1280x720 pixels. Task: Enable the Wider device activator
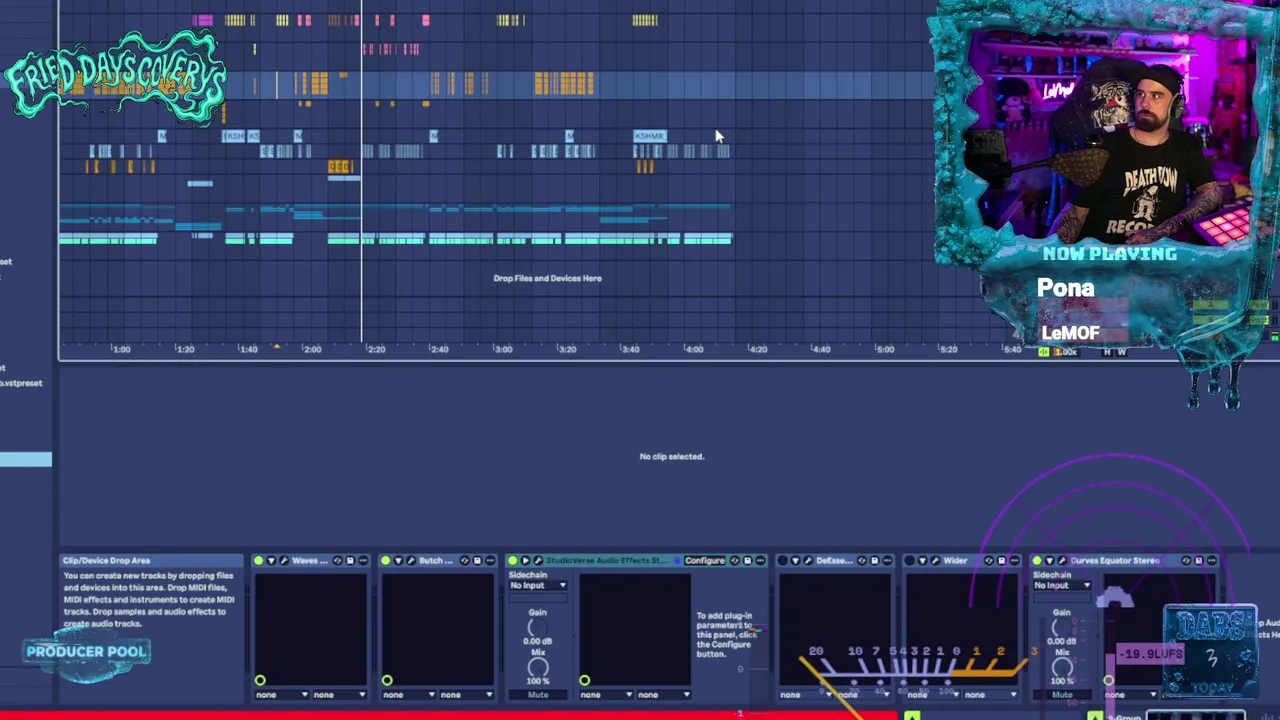[910, 560]
